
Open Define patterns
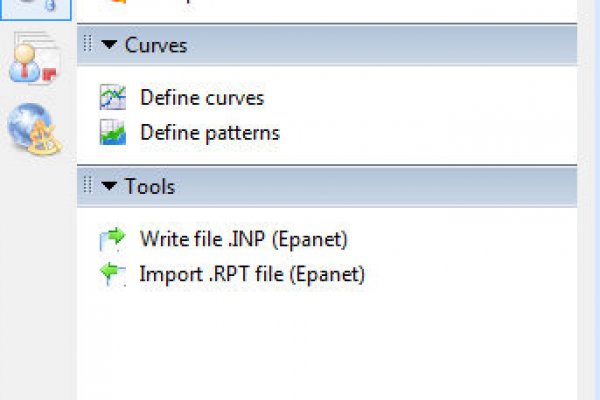click(x=210, y=132)
